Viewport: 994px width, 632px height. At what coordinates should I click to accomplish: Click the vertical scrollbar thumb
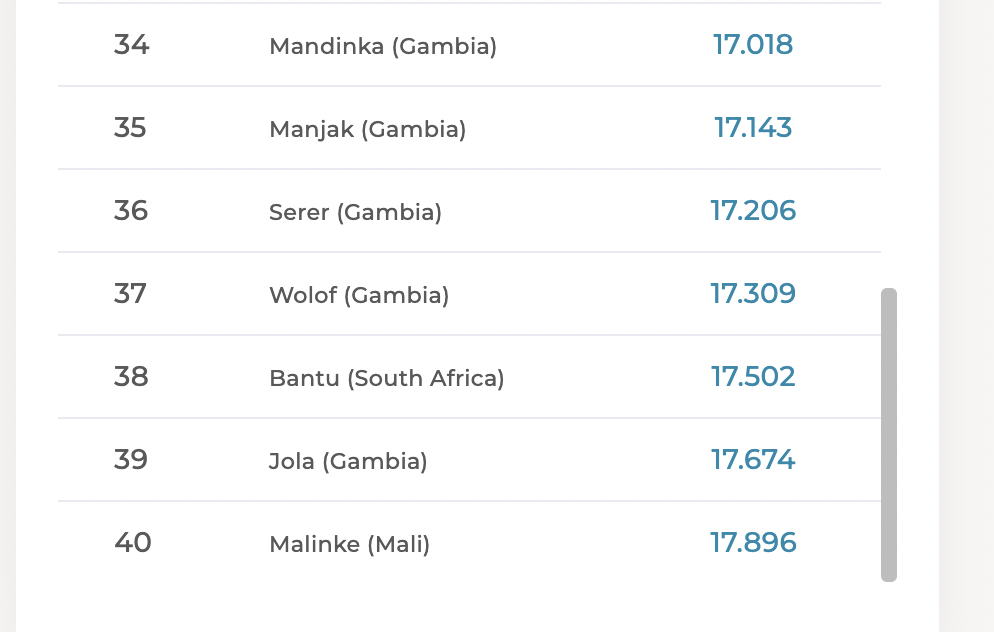tap(889, 435)
